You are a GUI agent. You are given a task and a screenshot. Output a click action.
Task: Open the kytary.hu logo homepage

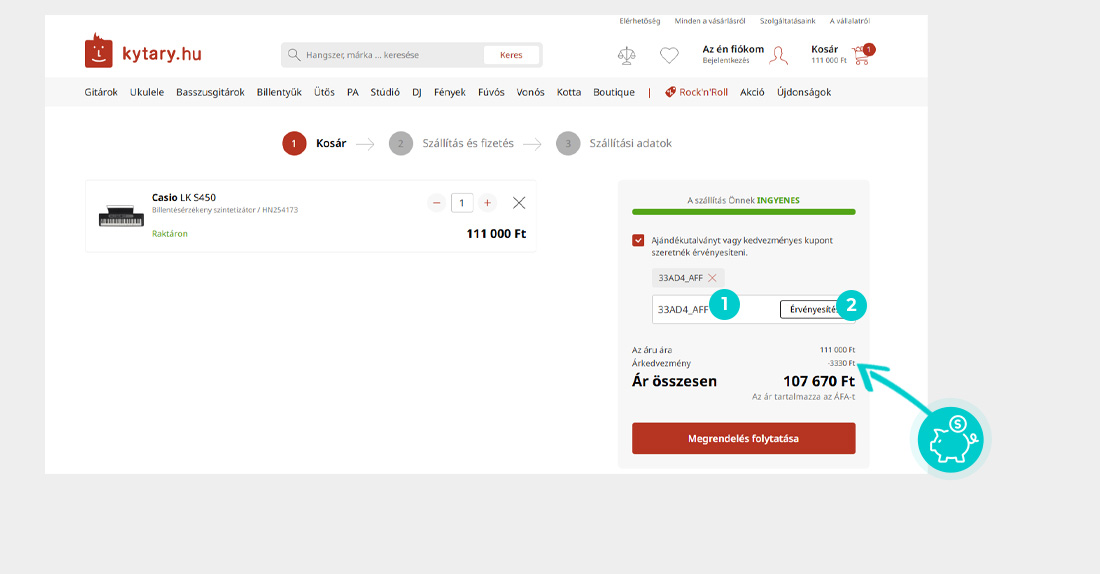(143, 52)
